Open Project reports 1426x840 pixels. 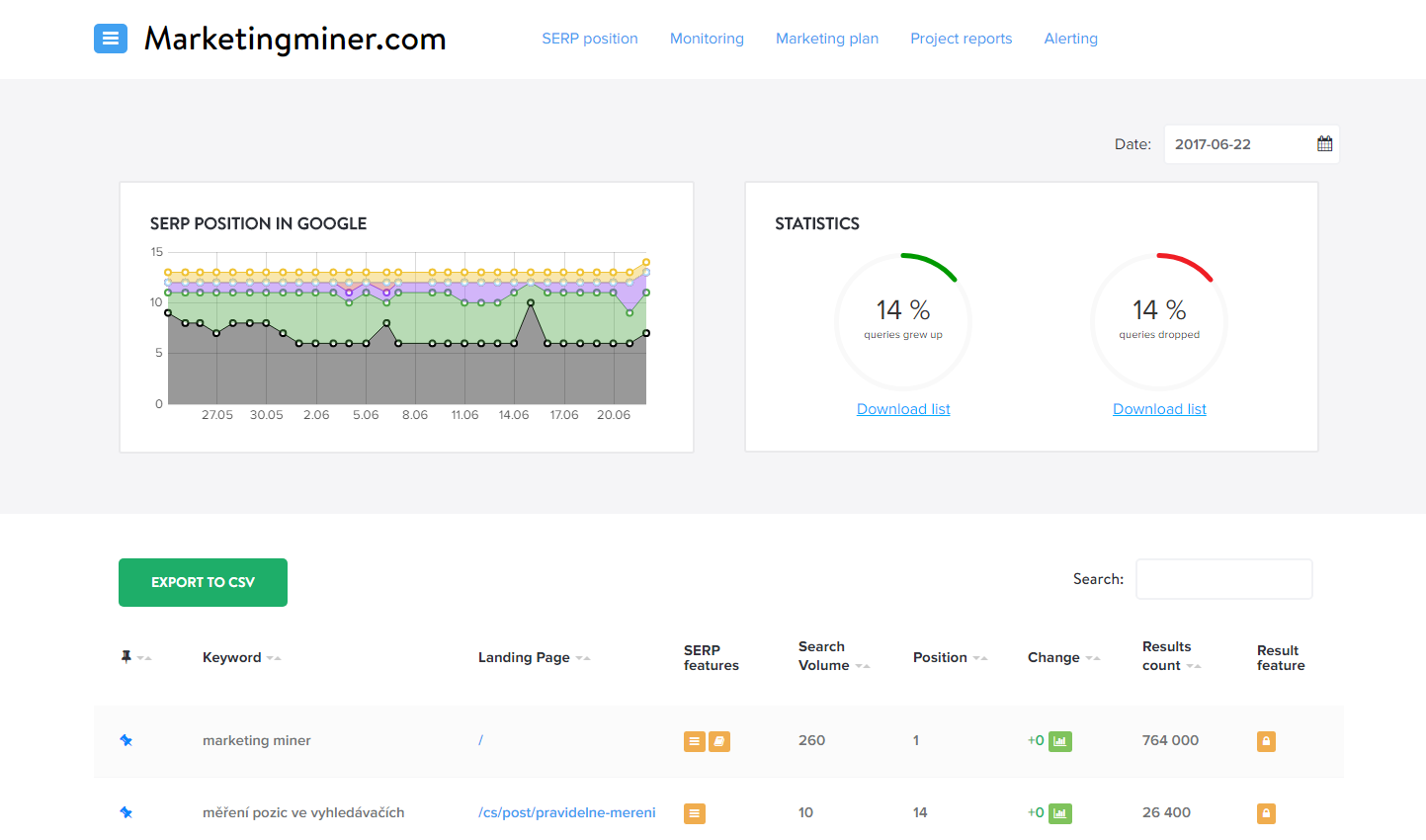pos(961,39)
